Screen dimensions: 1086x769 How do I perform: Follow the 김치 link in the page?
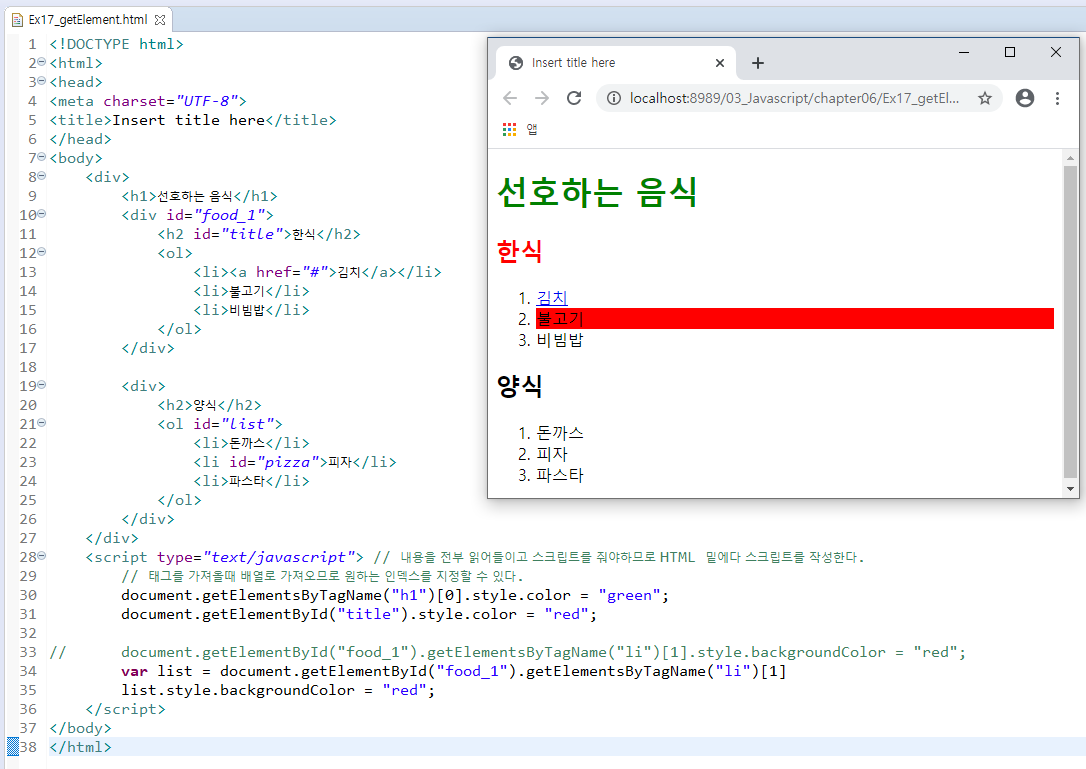[x=552, y=298]
